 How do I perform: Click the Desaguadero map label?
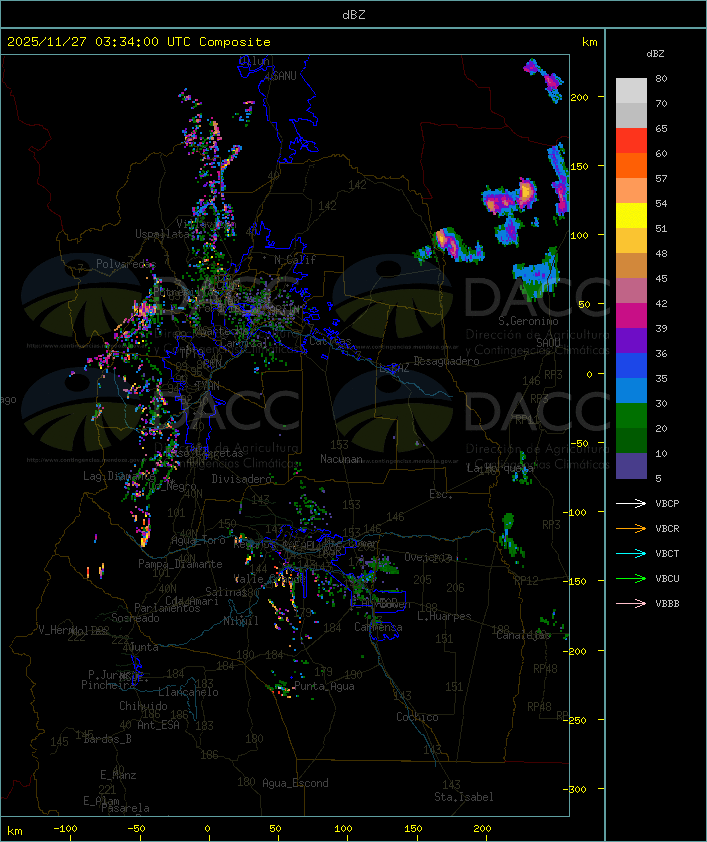[x=446, y=361]
